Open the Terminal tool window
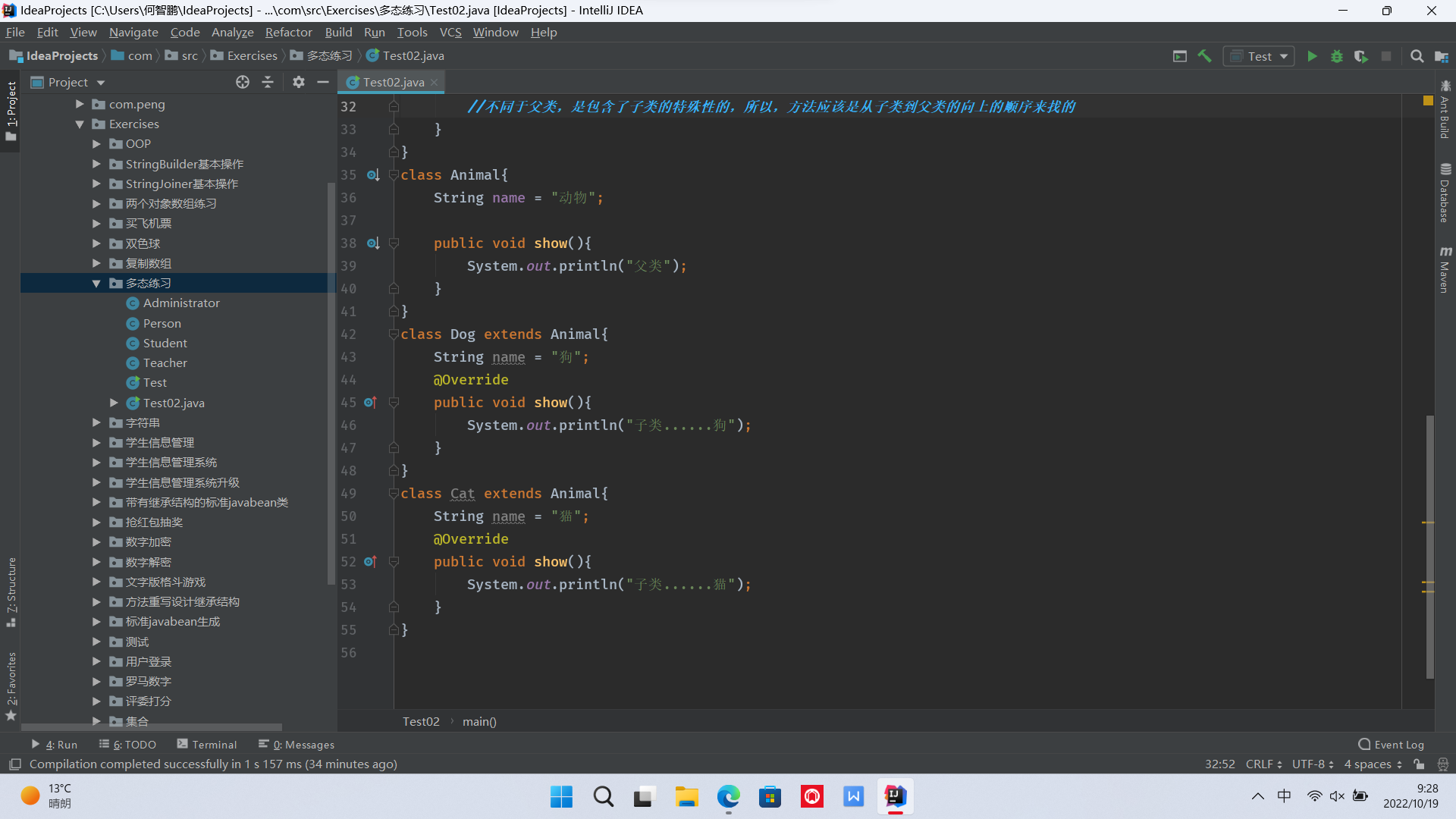 click(x=207, y=745)
